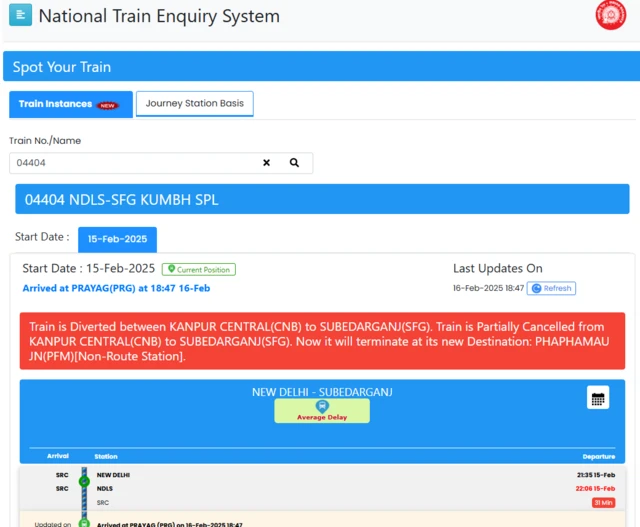Click the '21:35 15-Feb' scheduled departure
This screenshot has width=640, height=527.
[596, 475]
